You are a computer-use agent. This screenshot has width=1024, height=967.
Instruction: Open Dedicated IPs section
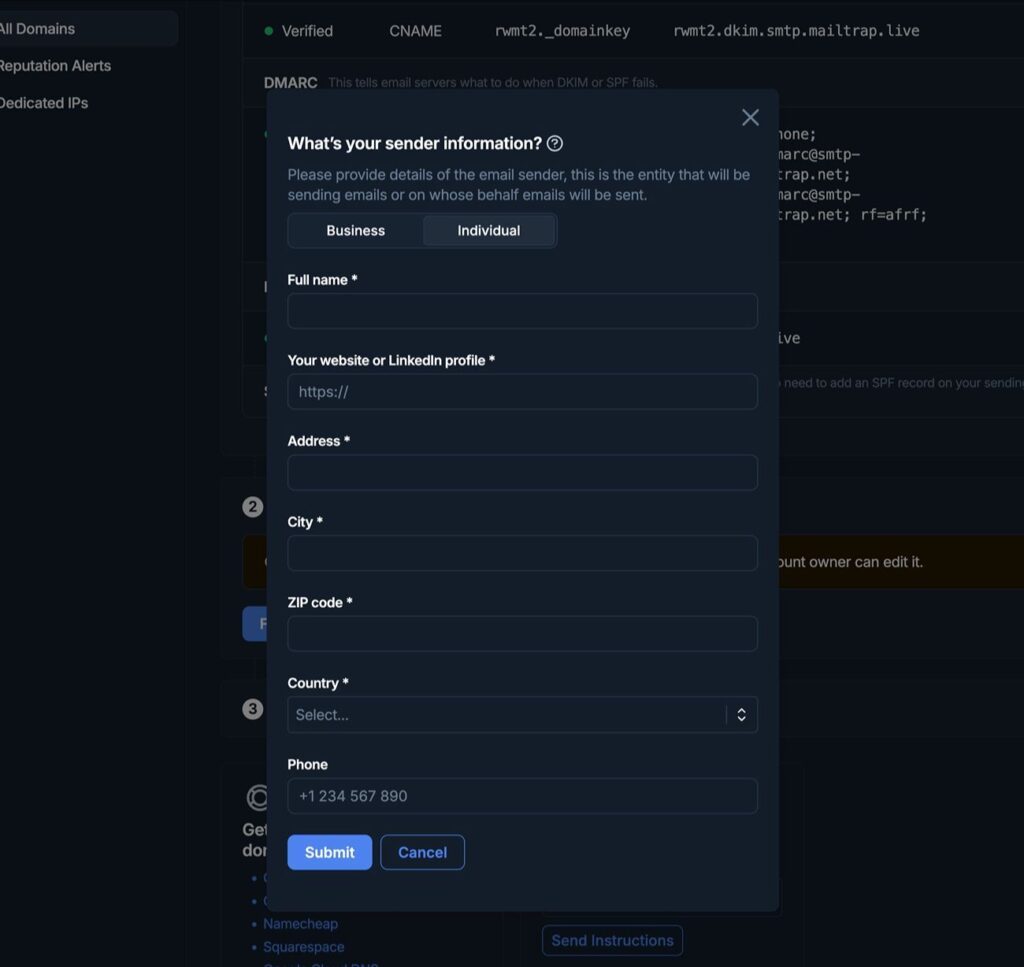click(43, 103)
